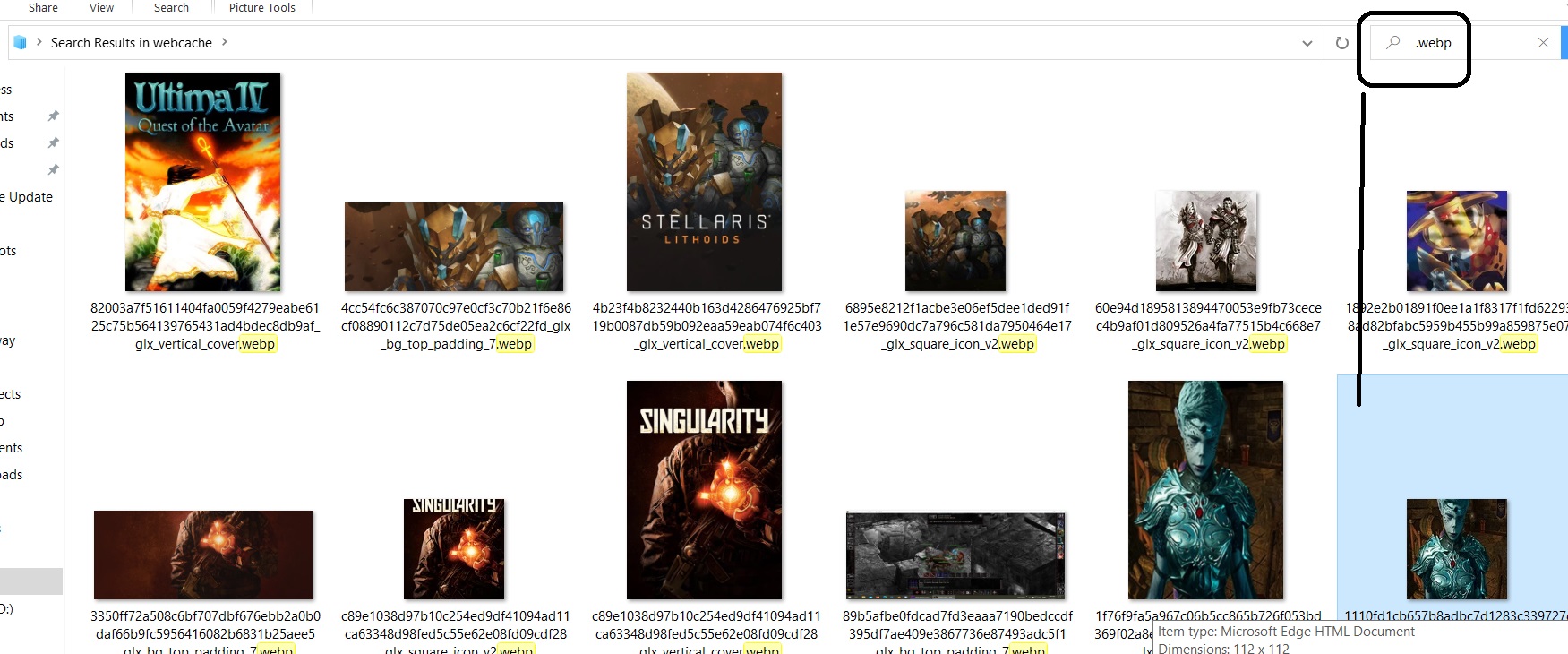Select the 'D:)' drive in the sidebar

pyautogui.click(x=7, y=609)
